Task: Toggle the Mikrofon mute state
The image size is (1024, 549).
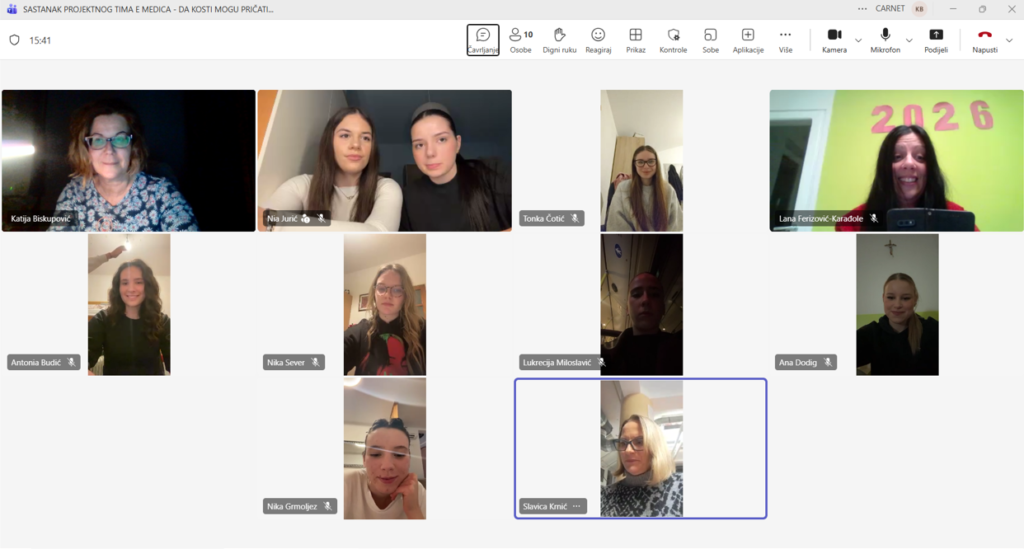Action: [885, 40]
